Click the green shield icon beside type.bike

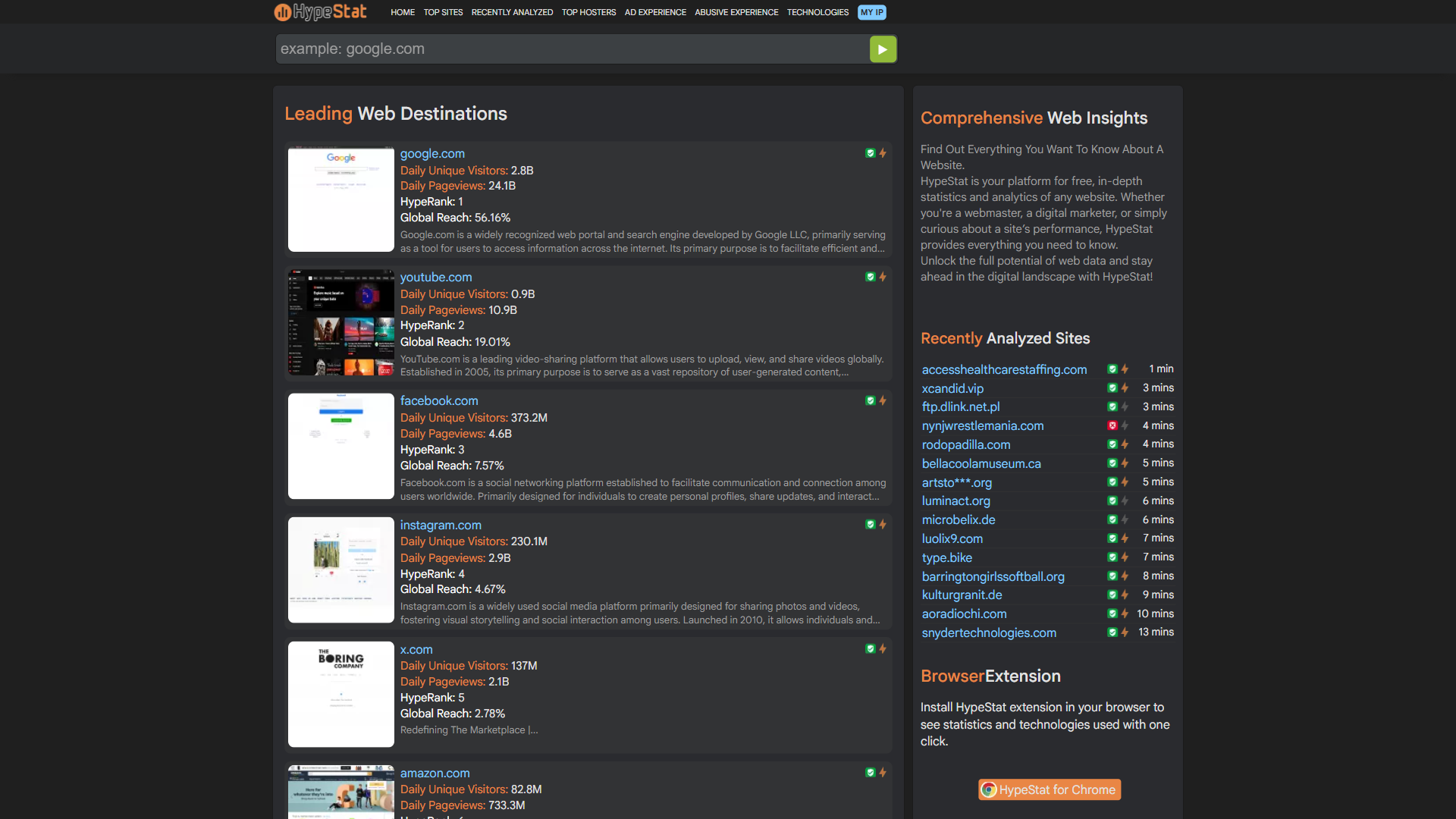click(1112, 557)
